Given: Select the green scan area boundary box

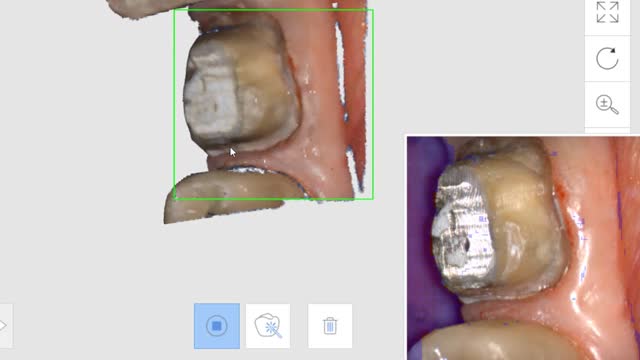Looking at the screenshot, I should point(273,104).
